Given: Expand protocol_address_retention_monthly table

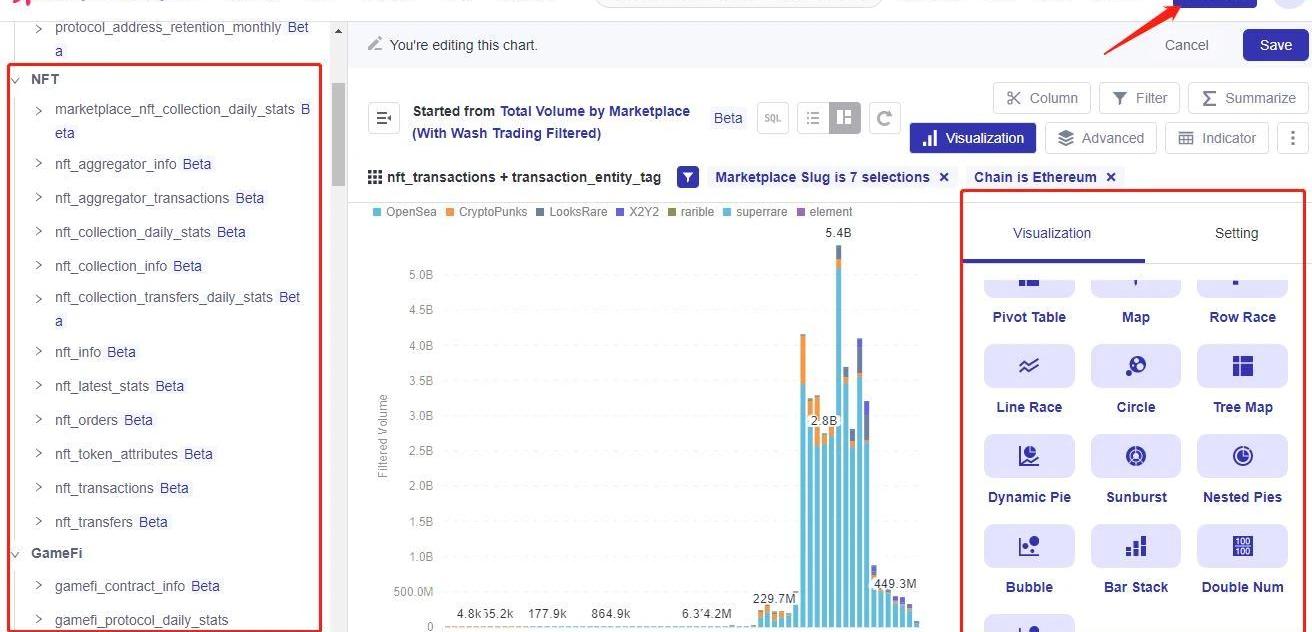Looking at the screenshot, I should 38,29.
